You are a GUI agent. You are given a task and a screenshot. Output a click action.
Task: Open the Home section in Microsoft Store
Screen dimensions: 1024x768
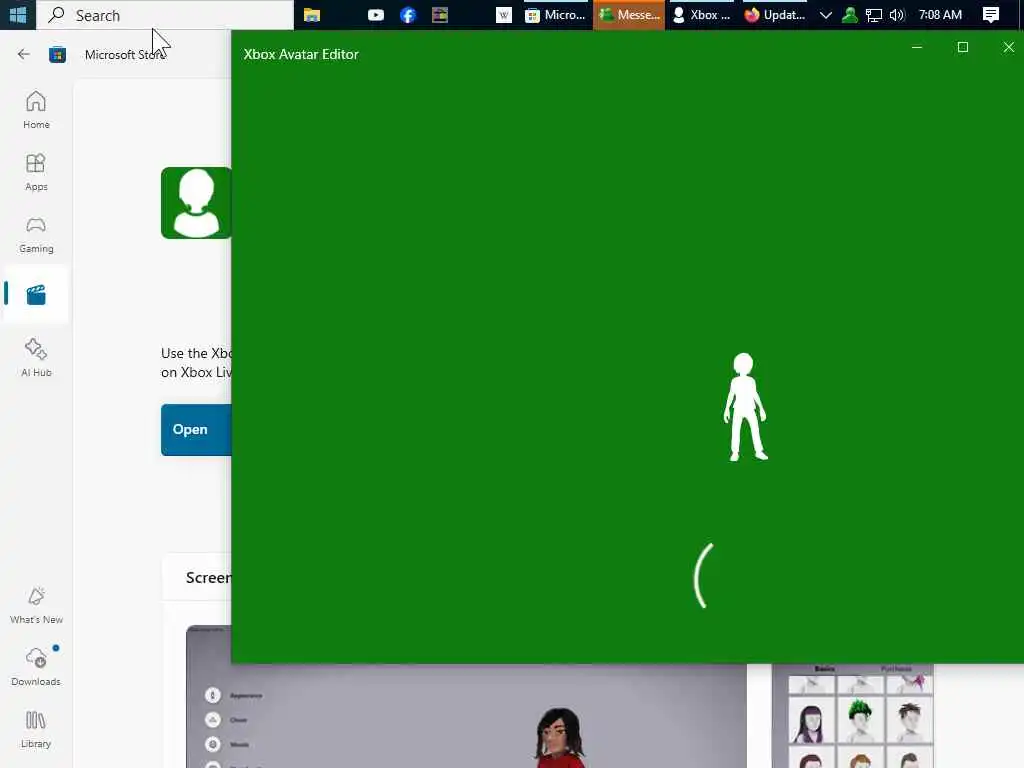[x=36, y=109]
